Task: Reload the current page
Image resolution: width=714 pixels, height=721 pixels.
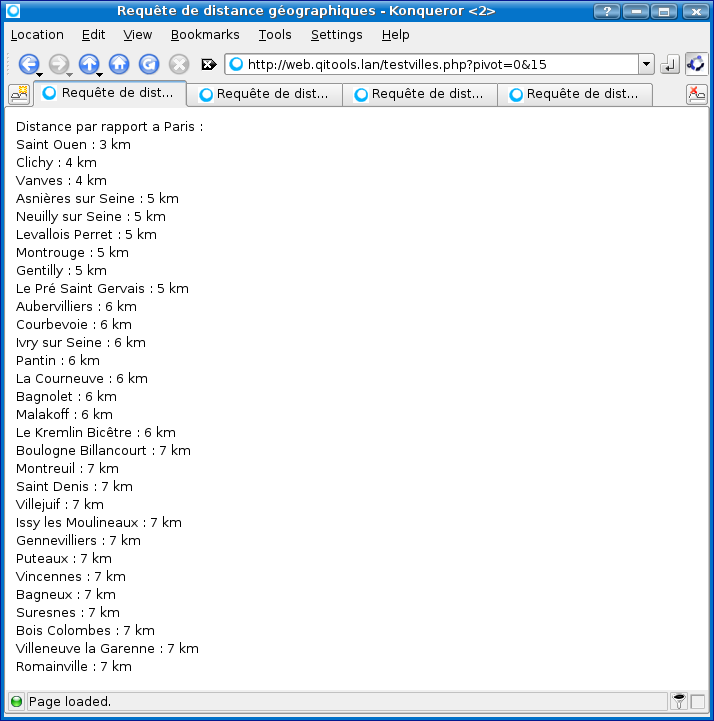Action: click(x=149, y=64)
